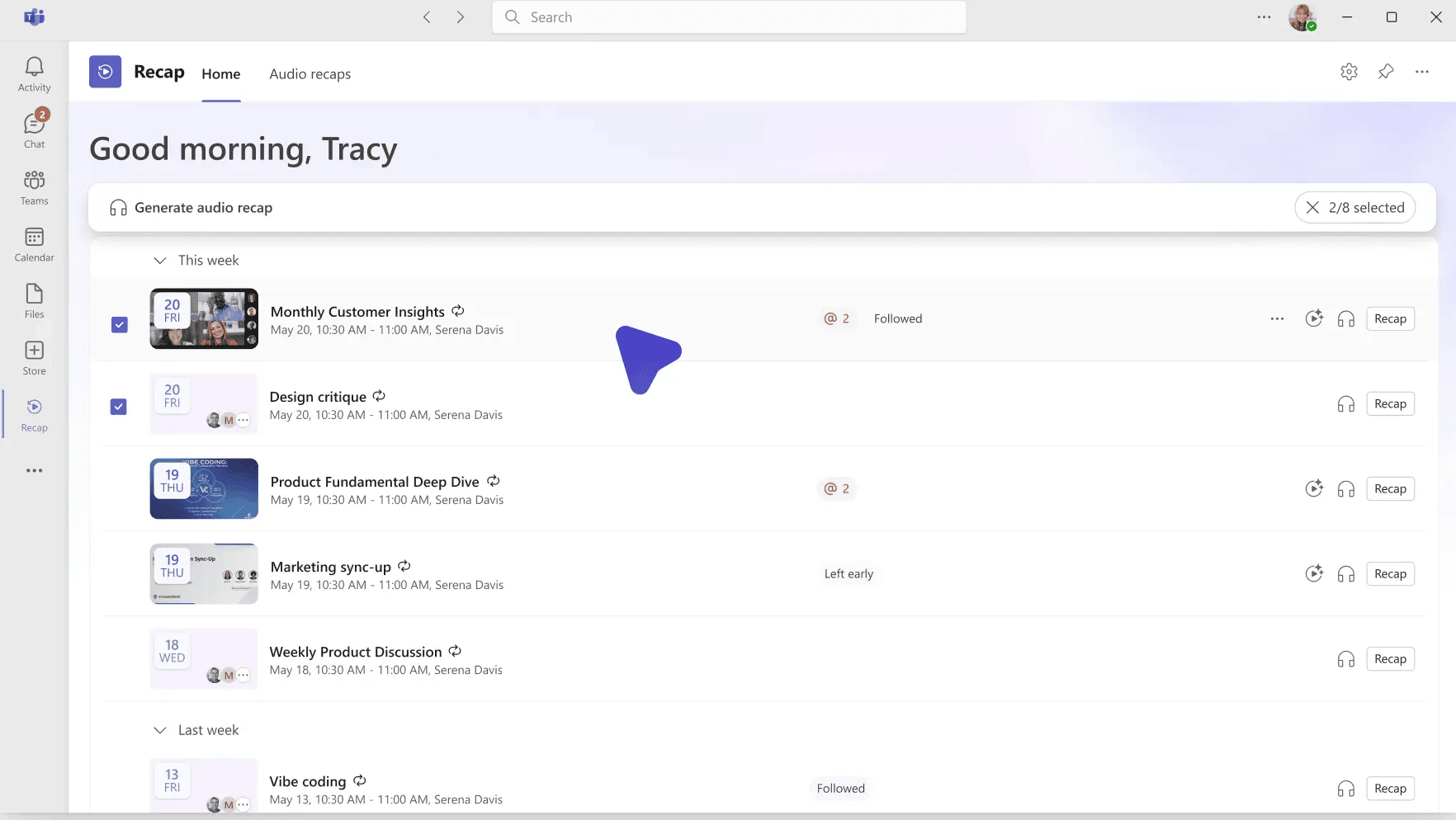Viewport: 1456px width, 820px height.
Task: Open Monthly Customer Insights meeting thumbnail
Action: pyautogui.click(x=204, y=318)
